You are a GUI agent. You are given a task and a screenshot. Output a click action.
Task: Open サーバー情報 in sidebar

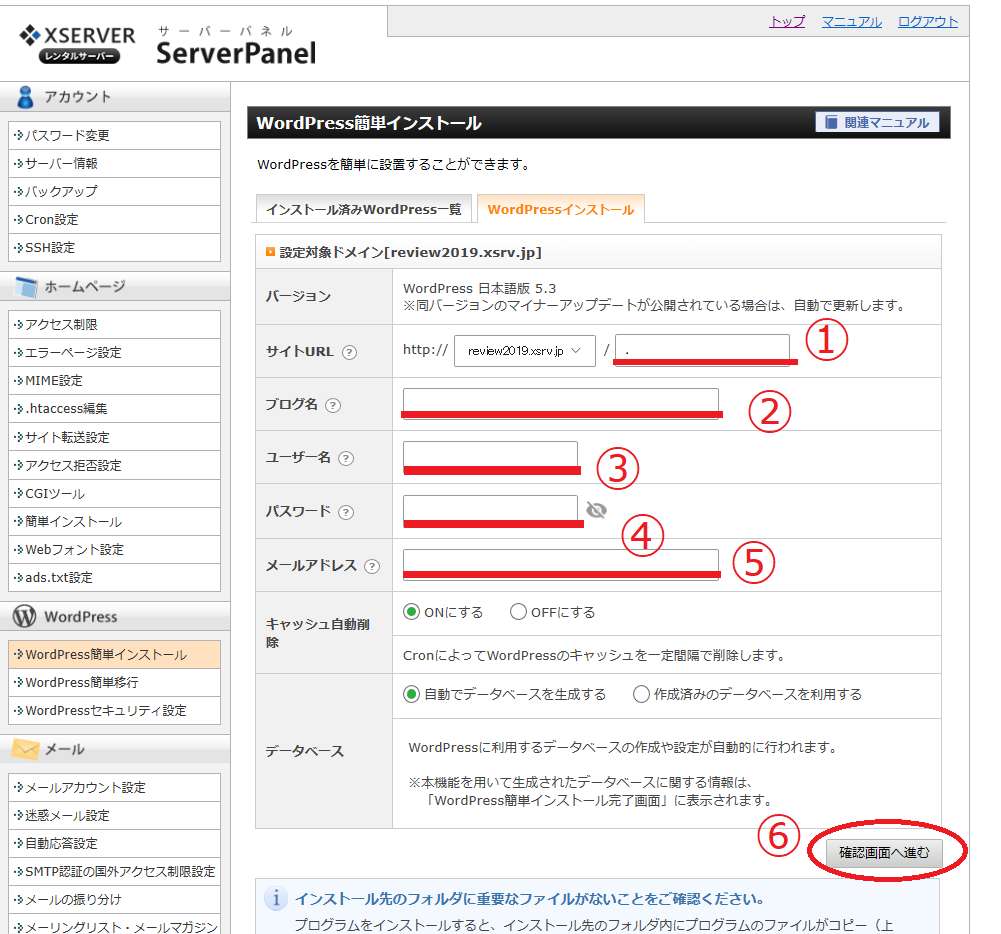(x=114, y=163)
